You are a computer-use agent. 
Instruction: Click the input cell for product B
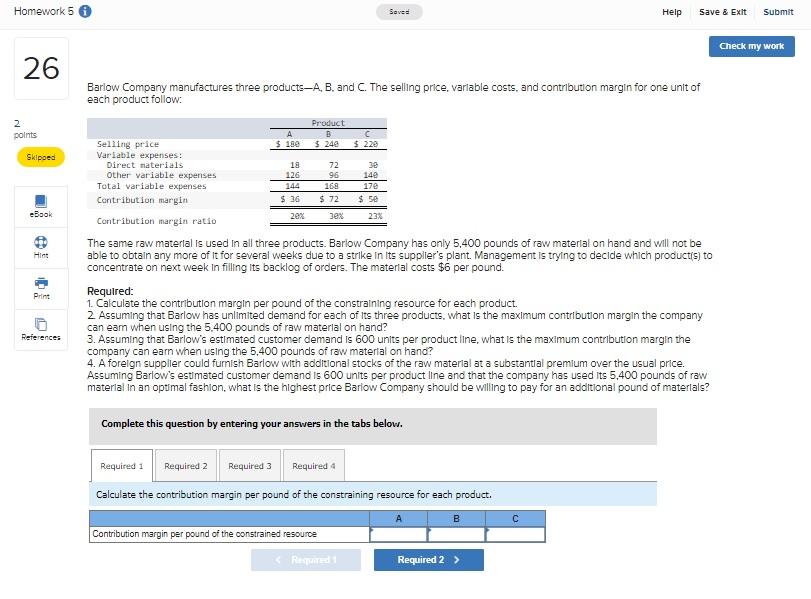(456, 534)
